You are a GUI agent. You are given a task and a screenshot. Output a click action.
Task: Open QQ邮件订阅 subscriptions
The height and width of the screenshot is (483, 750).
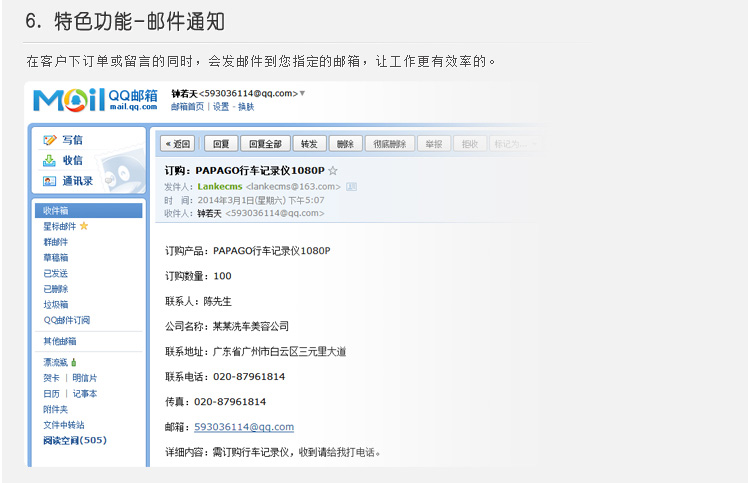(x=66, y=320)
